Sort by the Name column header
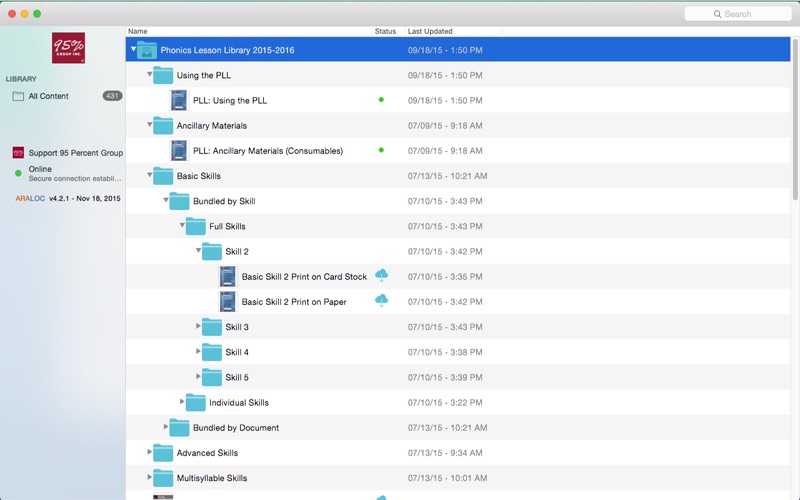 point(138,31)
